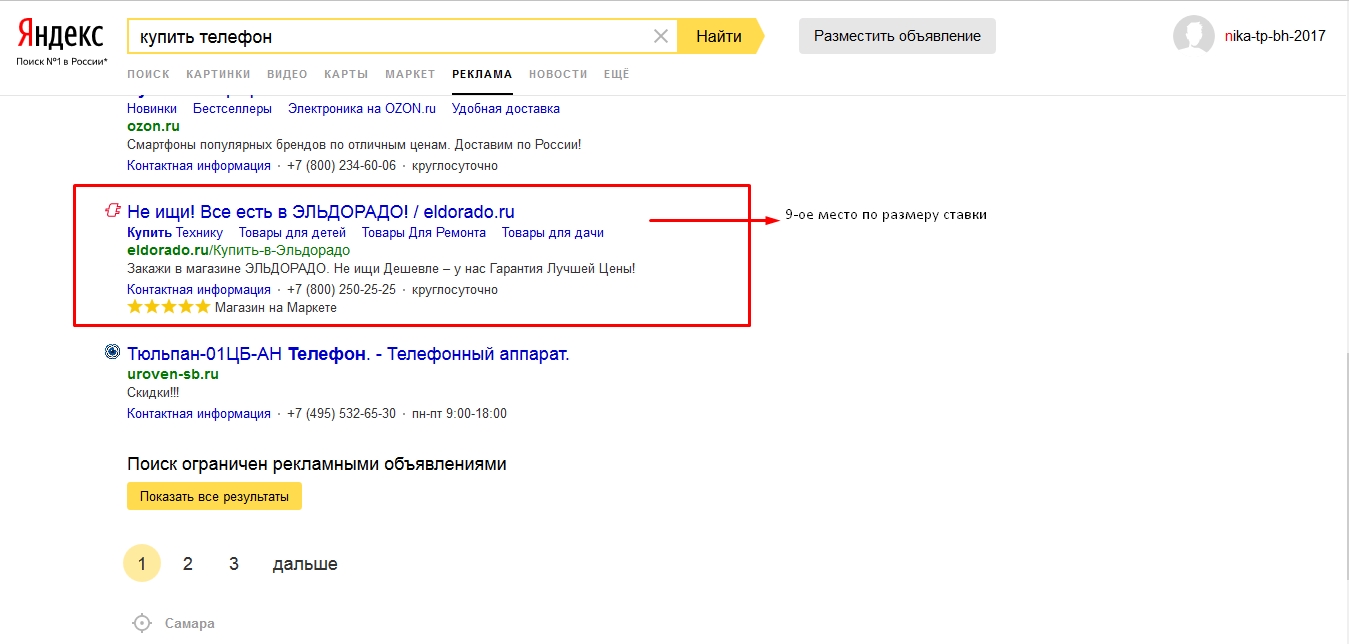Open ozon ad Контактная информация
This screenshot has height=644, width=1349.
pyautogui.click(x=199, y=165)
